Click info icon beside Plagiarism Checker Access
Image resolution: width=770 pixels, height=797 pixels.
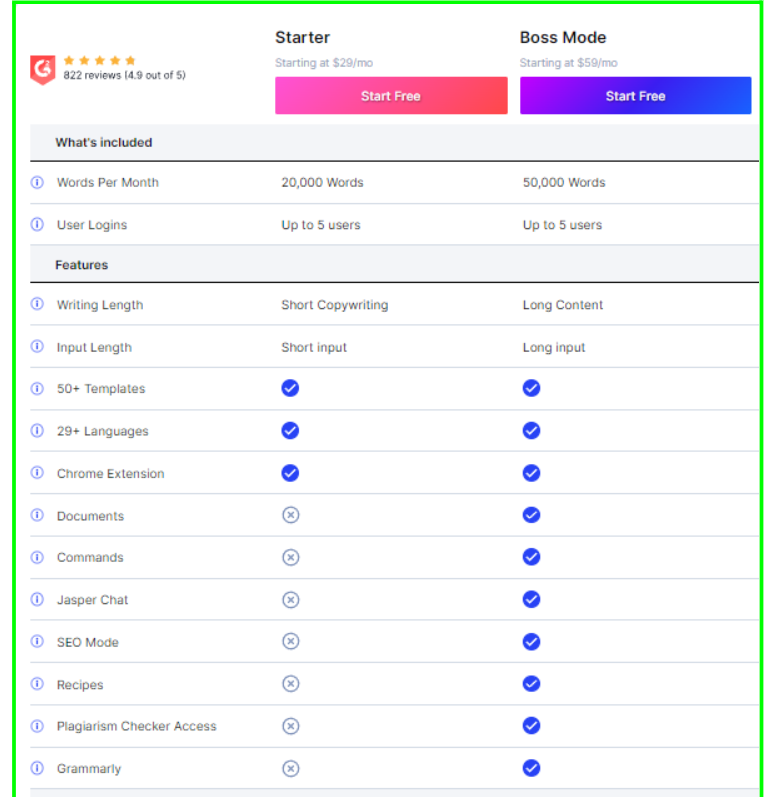pos(37,726)
